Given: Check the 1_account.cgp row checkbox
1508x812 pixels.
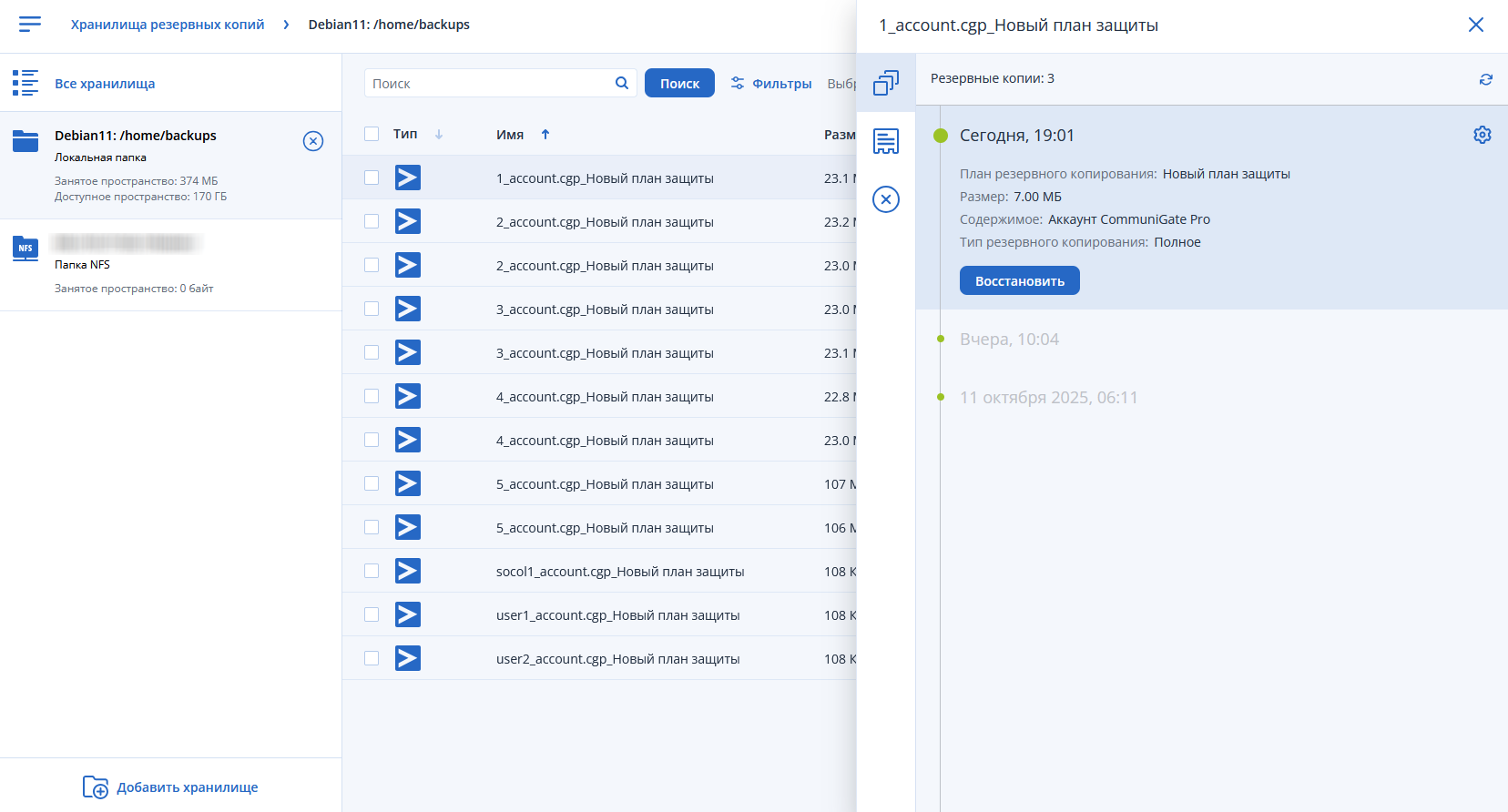Looking at the screenshot, I should [372, 178].
